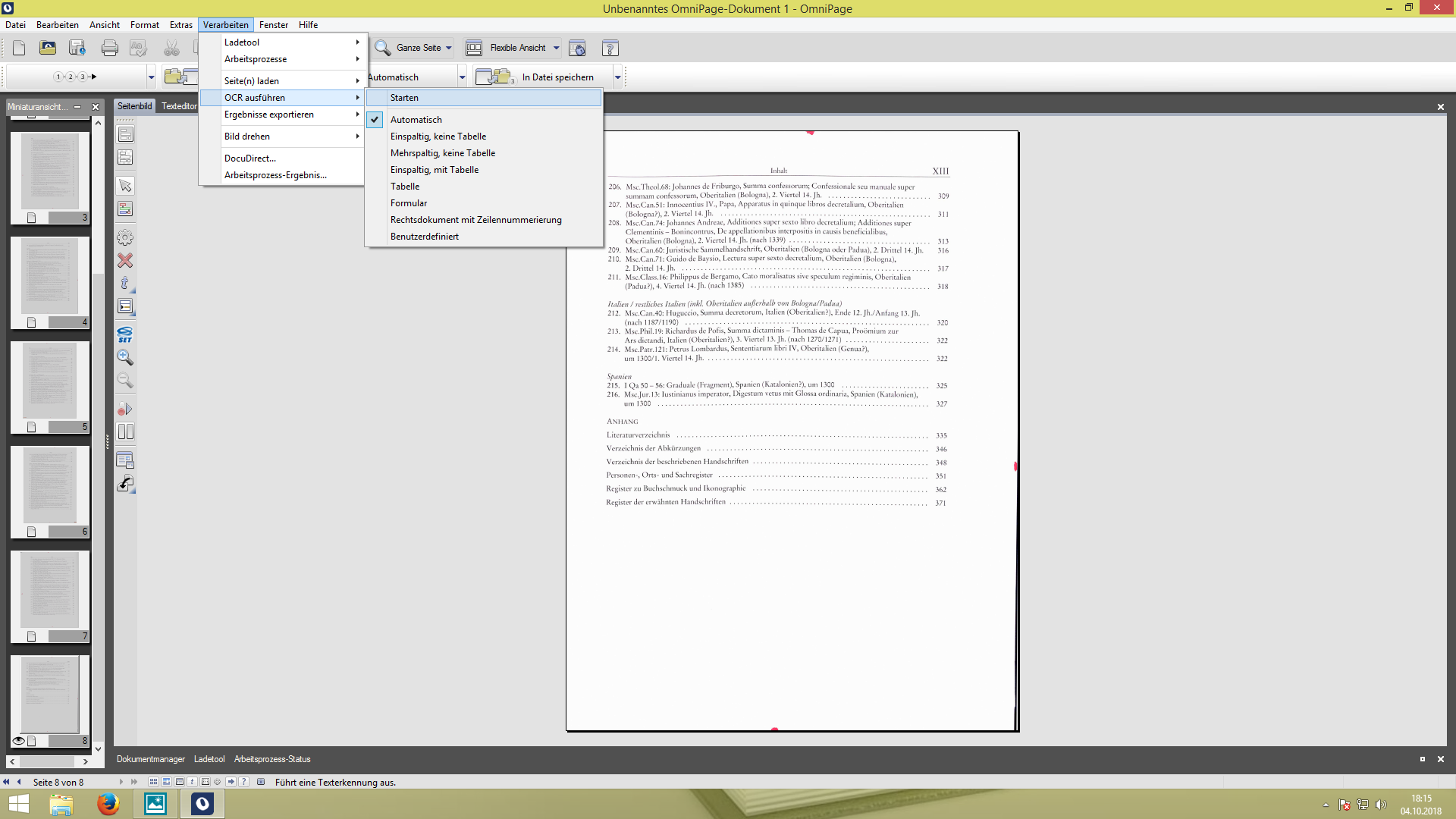Click the windows layout icon below split icon
The width and height of the screenshot is (1456, 819).
point(125,460)
